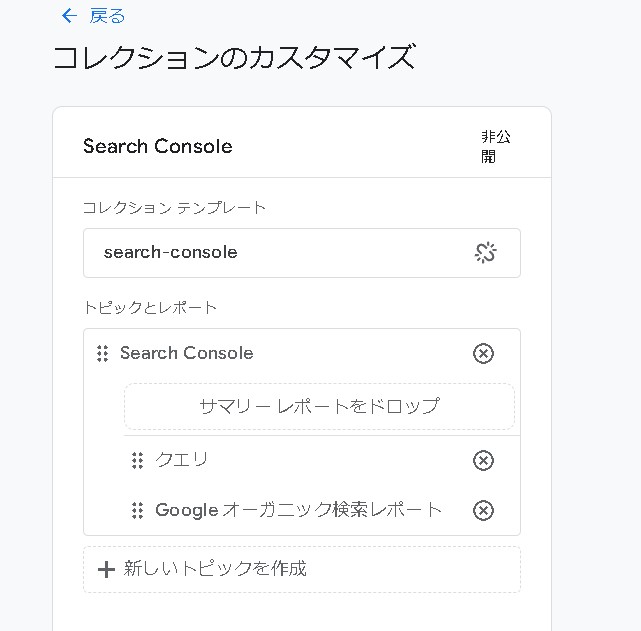Click the unlink template icon
The width and height of the screenshot is (641, 631).
click(x=485, y=253)
